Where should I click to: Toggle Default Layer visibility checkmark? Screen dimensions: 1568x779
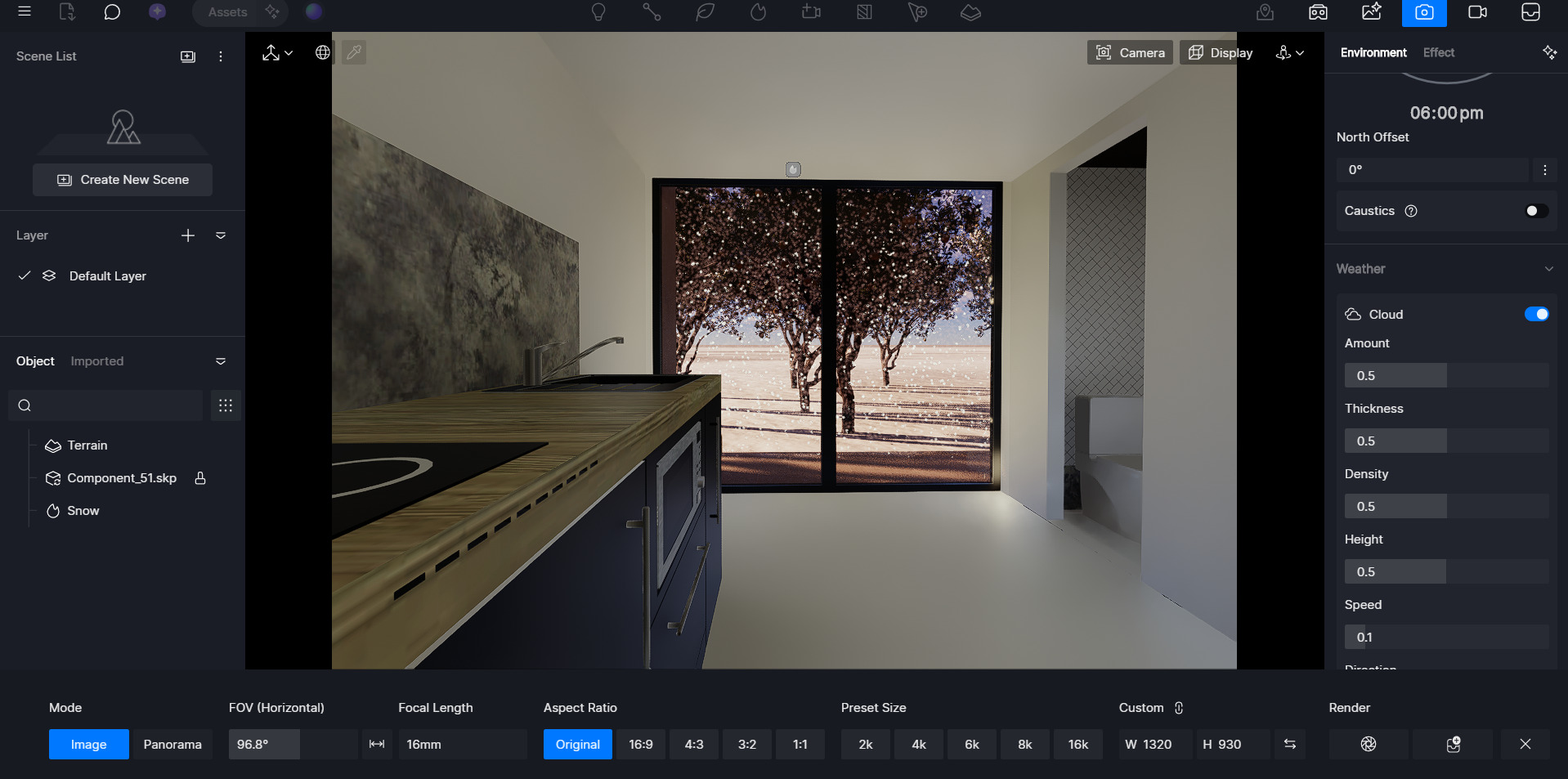click(25, 276)
